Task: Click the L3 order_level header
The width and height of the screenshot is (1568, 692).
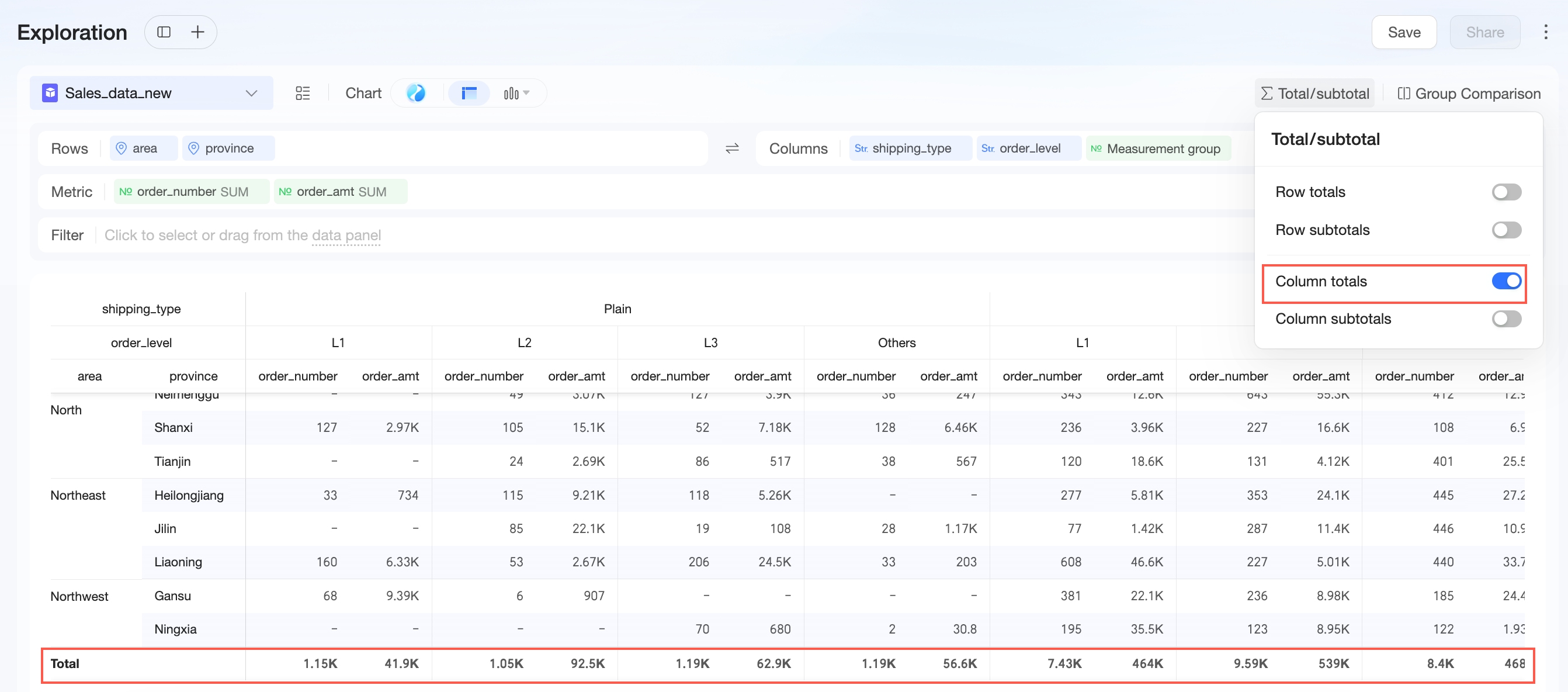Action: [710, 342]
